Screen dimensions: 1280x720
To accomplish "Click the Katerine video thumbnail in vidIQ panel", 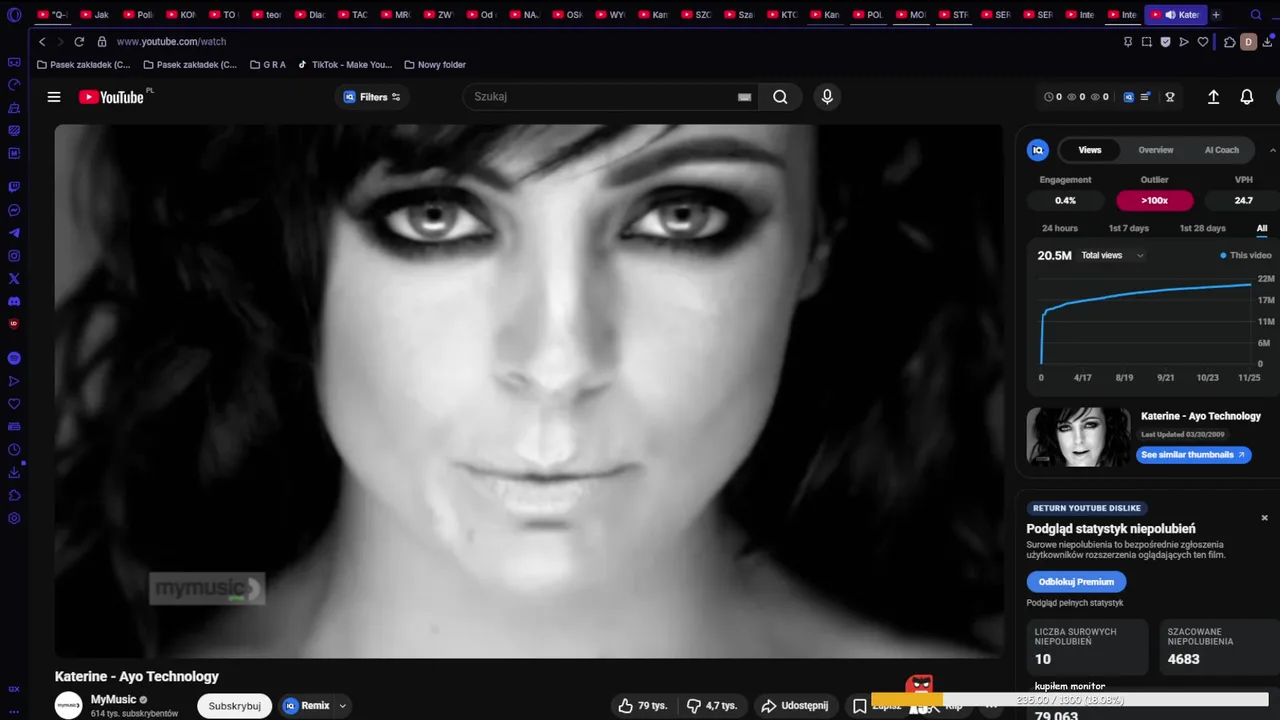I will click(x=1079, y=437).
